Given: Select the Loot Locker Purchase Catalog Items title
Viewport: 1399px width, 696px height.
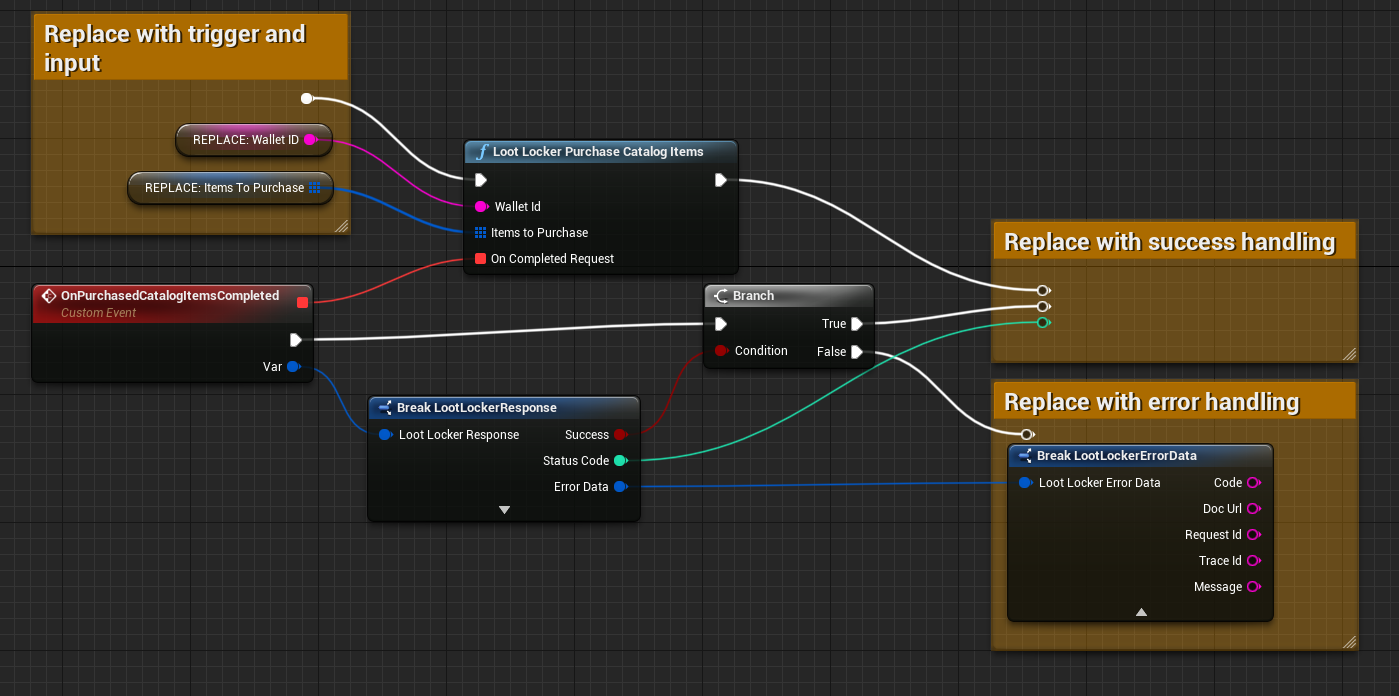Looking at the screenshot, I should point(598,152).
